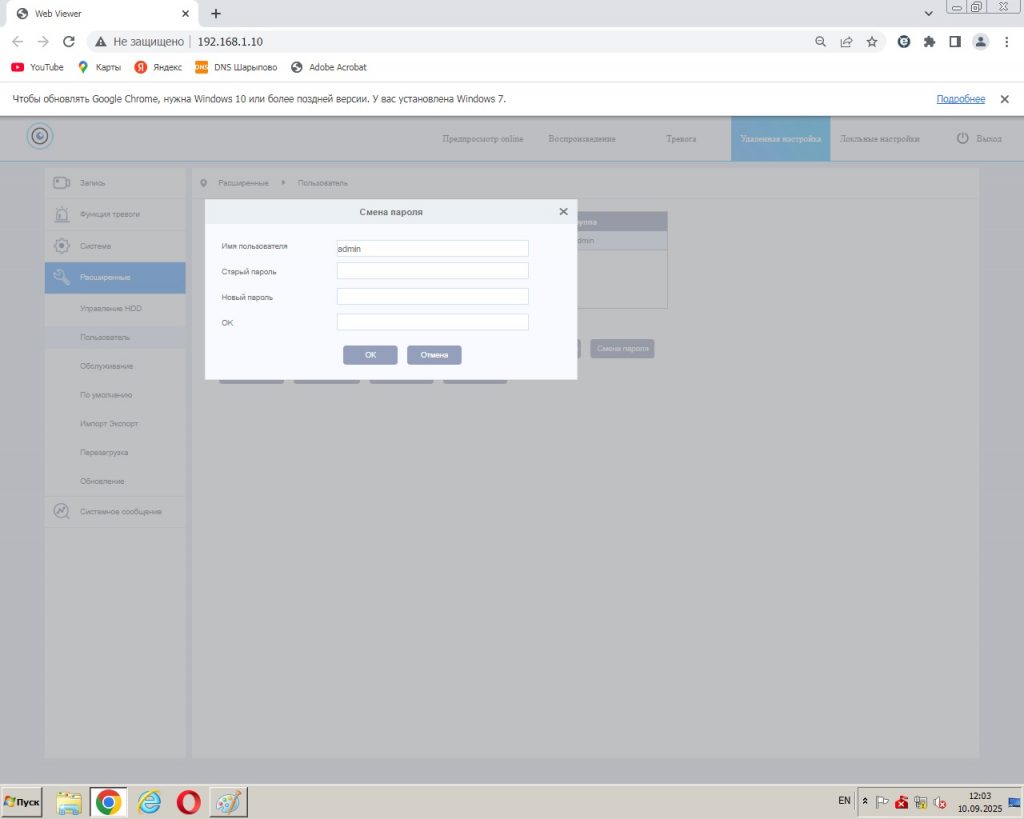Launch Internet Explorer from taskbar

(149, 802)
